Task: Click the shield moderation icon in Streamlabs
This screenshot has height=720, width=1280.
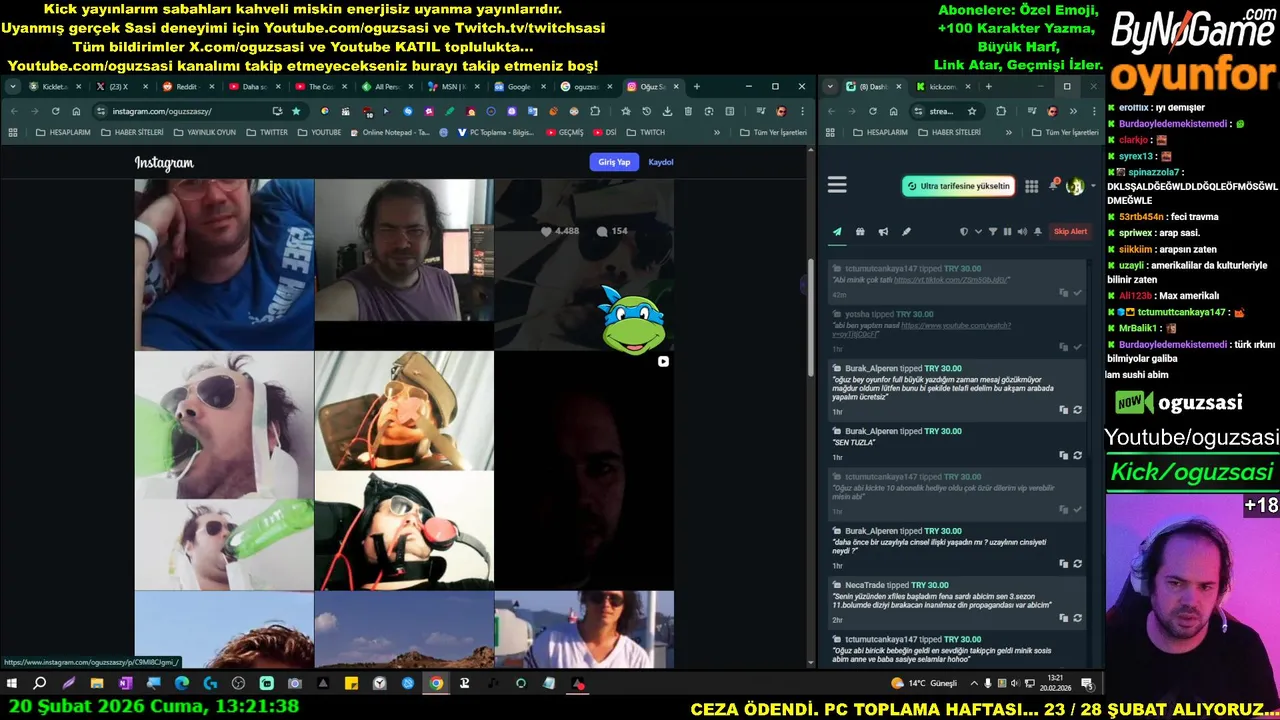Action: 964,232
